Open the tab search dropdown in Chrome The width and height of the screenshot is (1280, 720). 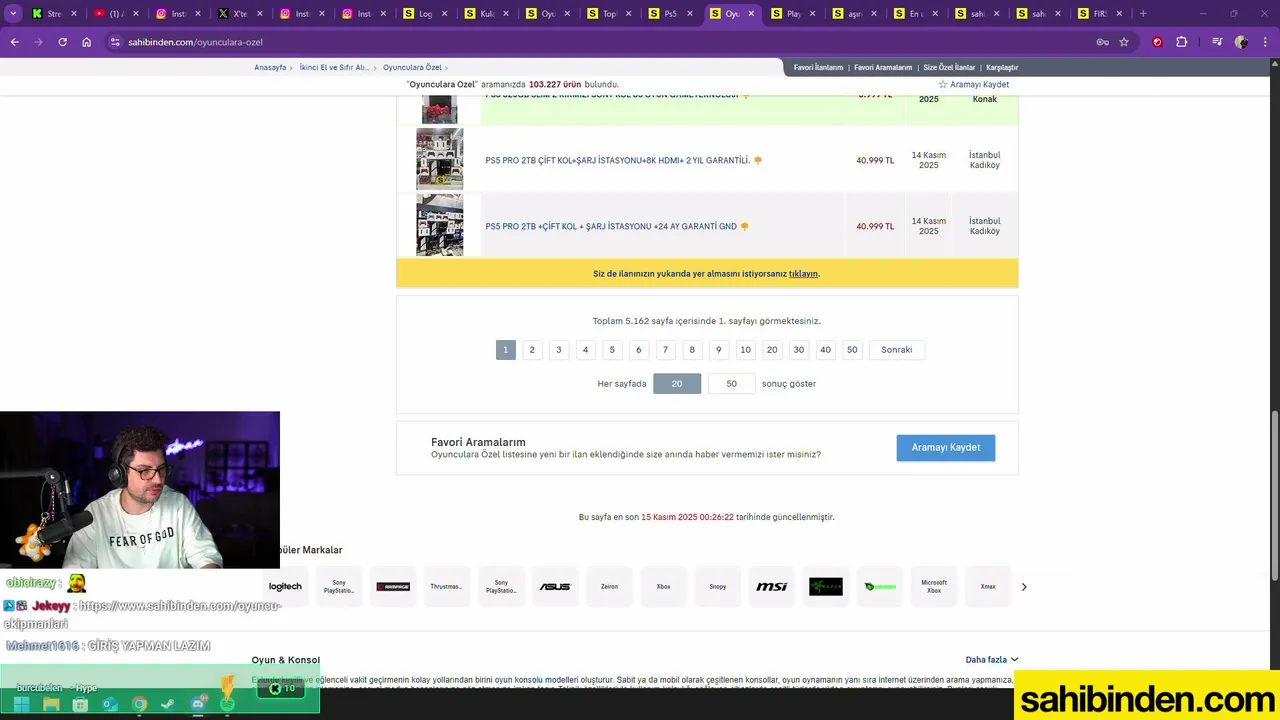click(x=13, y=14)
